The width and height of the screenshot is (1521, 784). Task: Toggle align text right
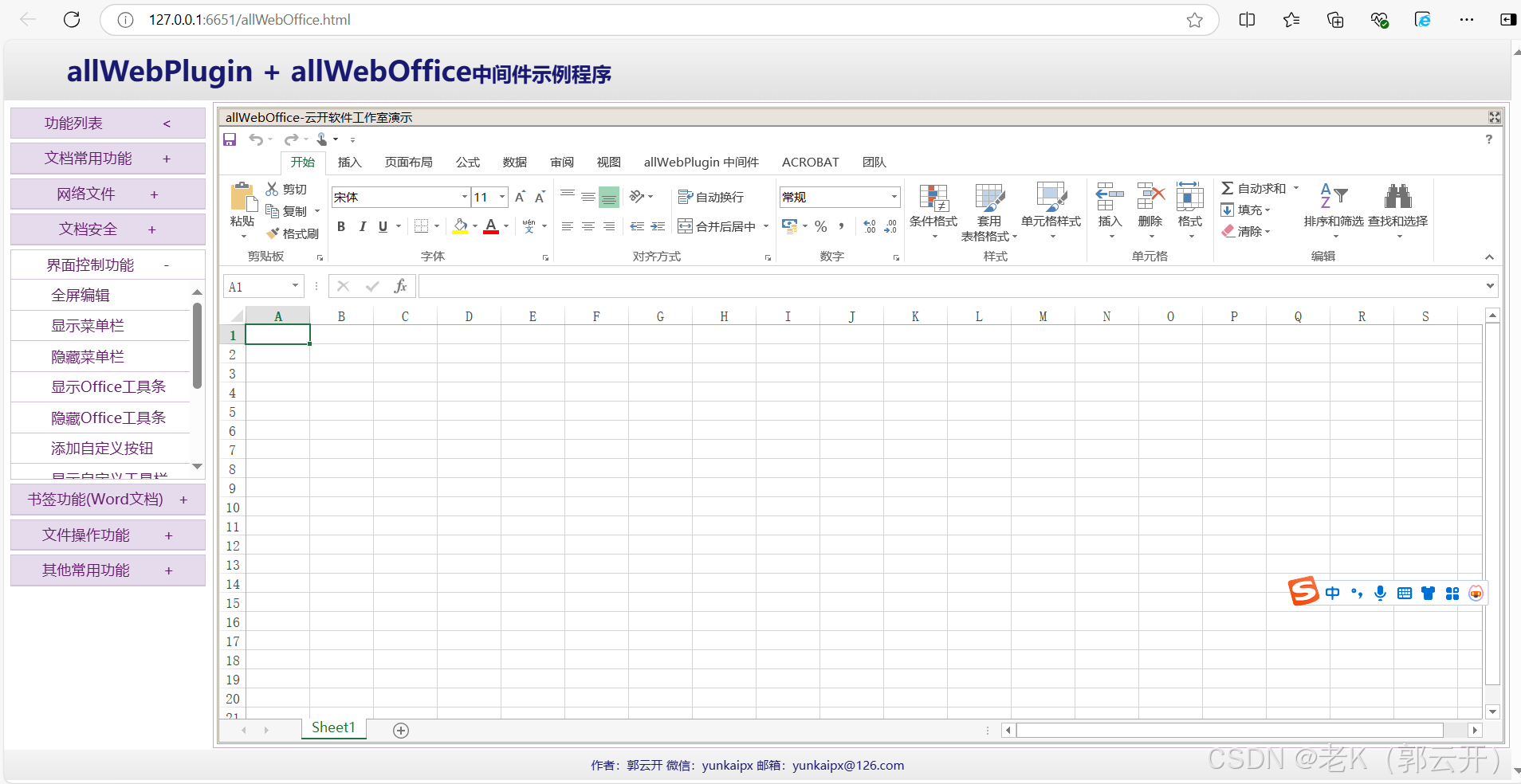pos(608,226)
